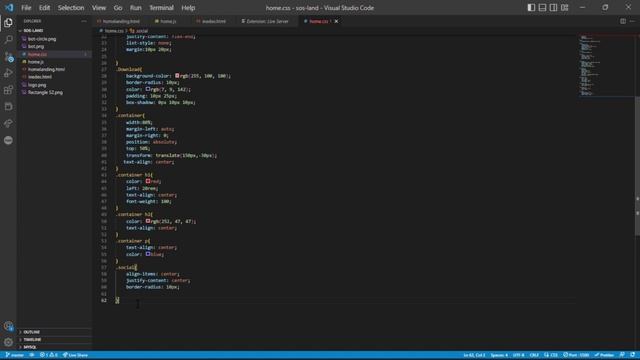640x360 pixels.
Task: Open editor More Actions ellipsis
Action: coord(632,21)
